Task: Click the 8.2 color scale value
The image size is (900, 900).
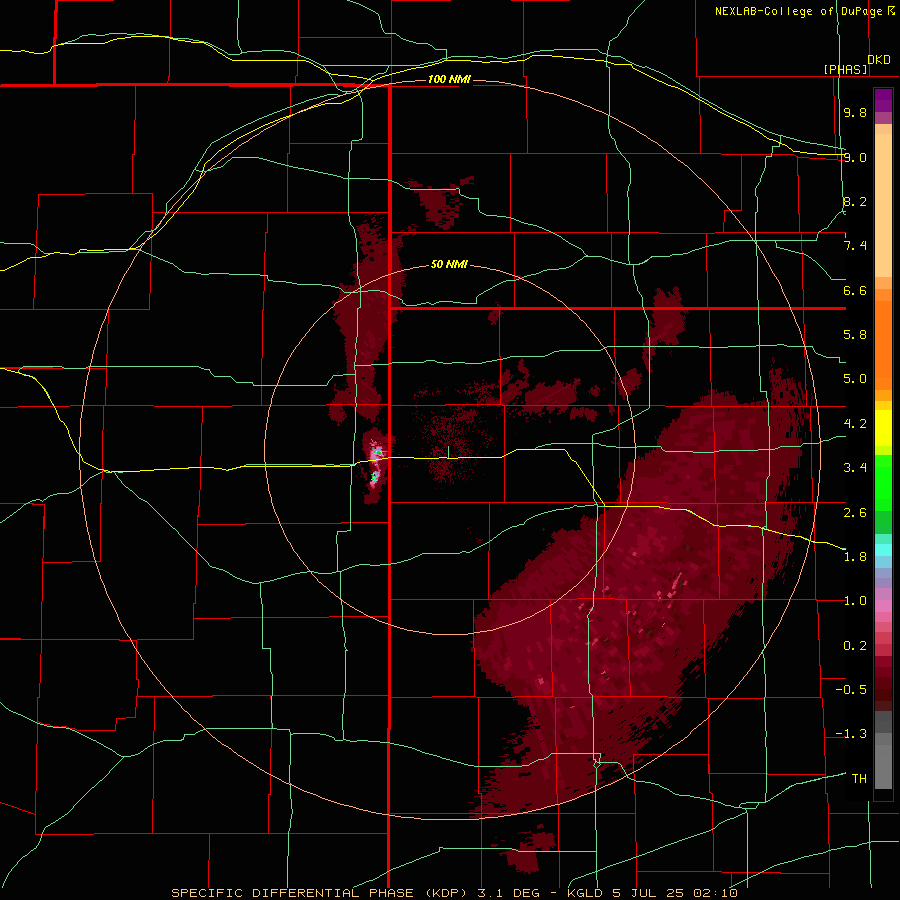Action: pyautogui.click(x=855, y=201)
